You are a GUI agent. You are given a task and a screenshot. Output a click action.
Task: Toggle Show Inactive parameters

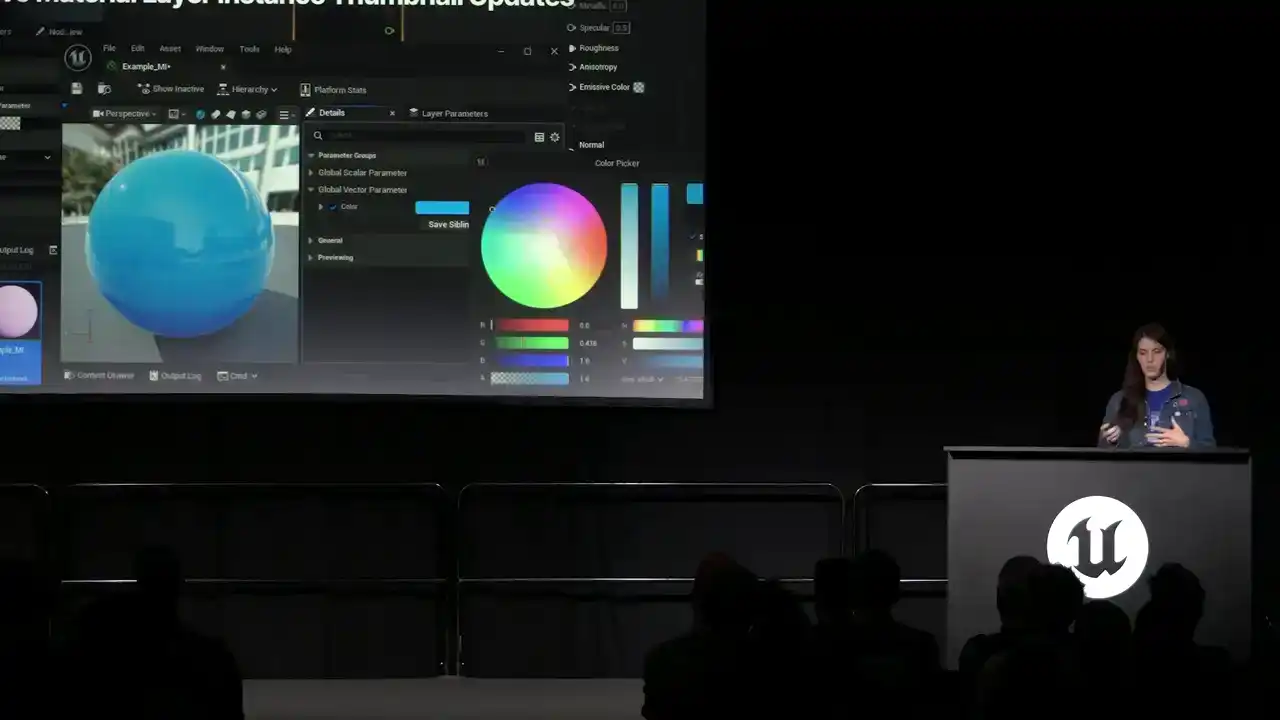pyautogui.click(x=171, y=89)
